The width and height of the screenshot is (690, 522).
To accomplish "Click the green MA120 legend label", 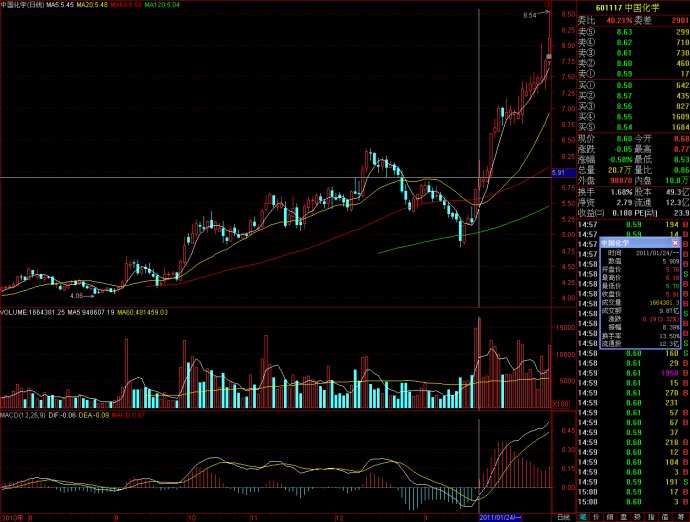I will [x=162, y=6].
